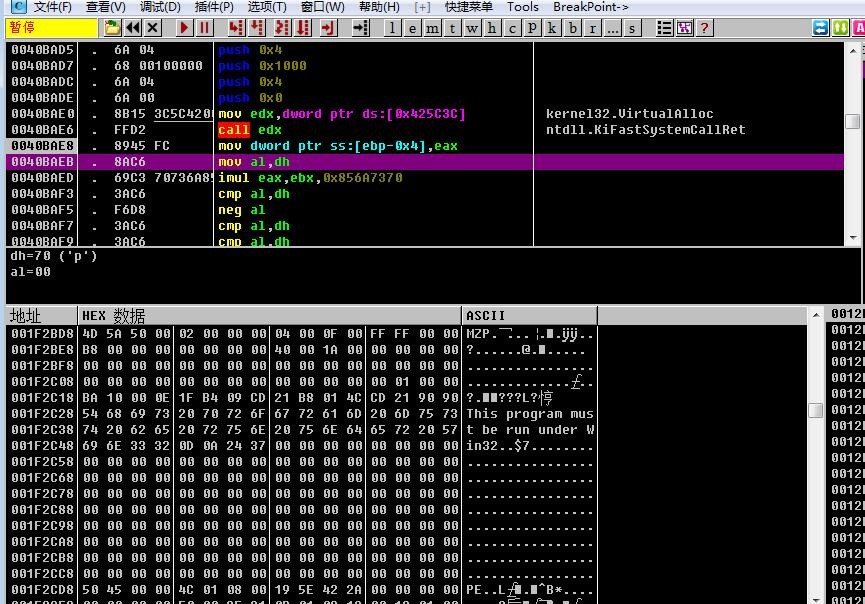Image resolution: width=865 pixels, height=604 pixels.
Task: Click the Close program 'X' icon
Action: point(152,28)
